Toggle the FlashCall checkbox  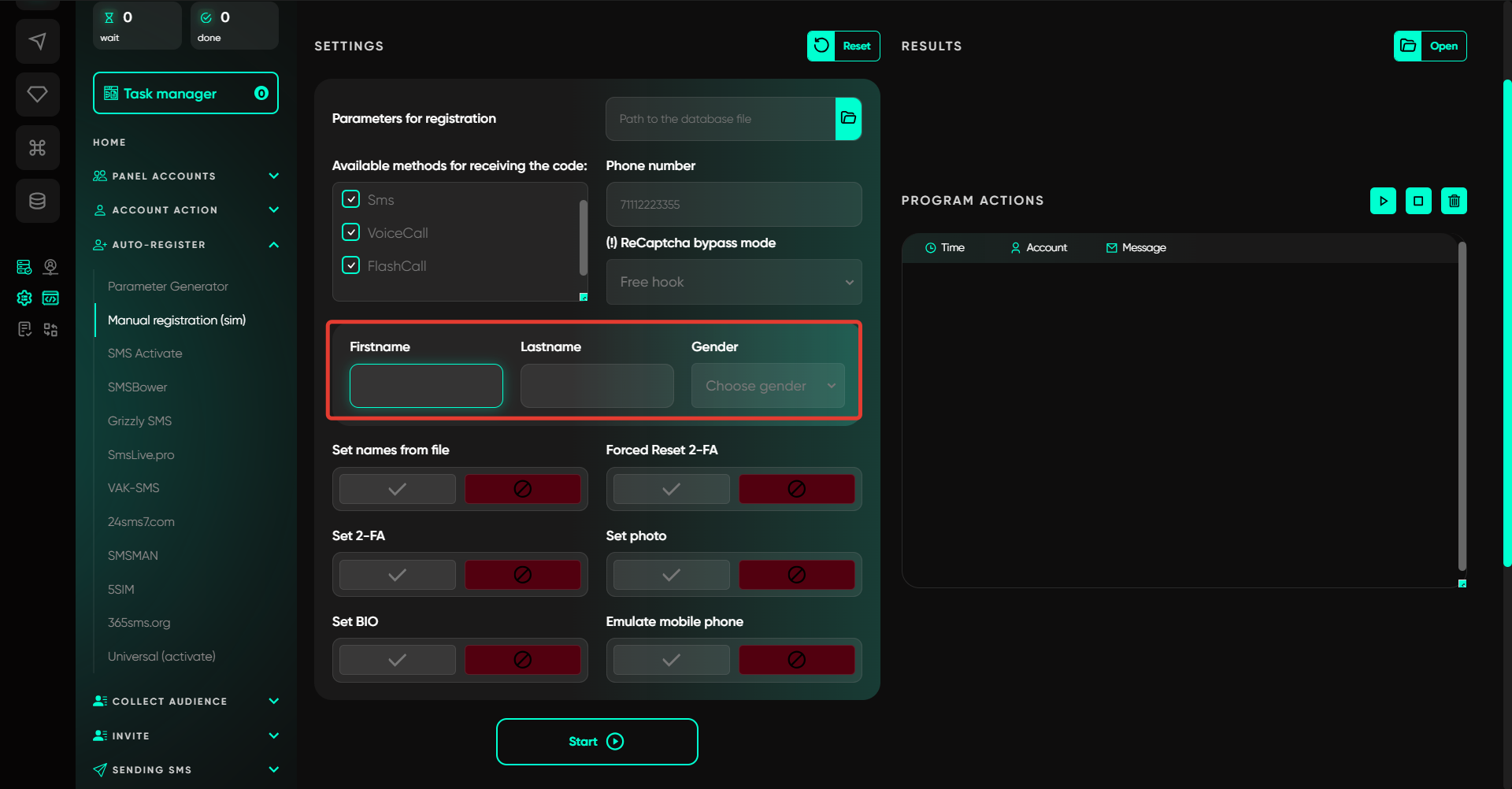tap(351, 265)
